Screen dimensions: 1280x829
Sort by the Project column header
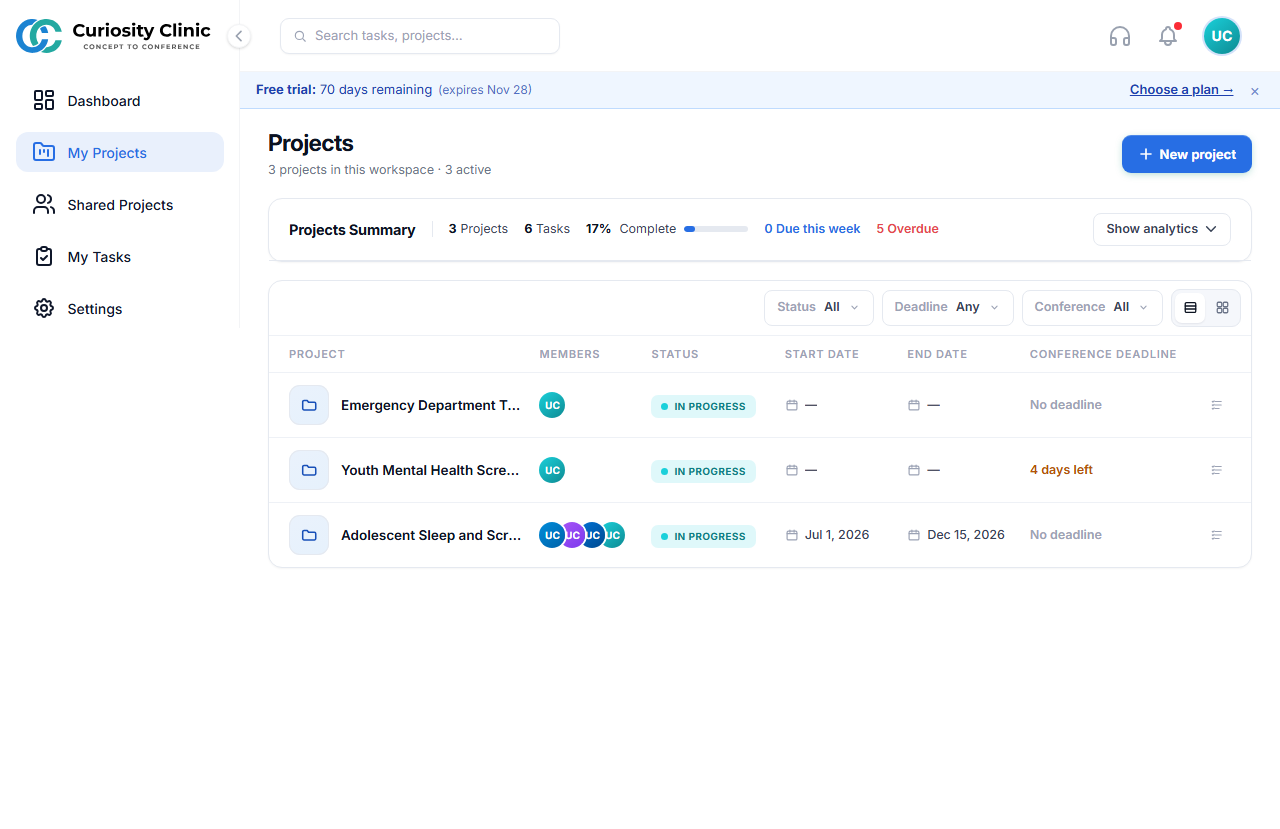point(317,354)
